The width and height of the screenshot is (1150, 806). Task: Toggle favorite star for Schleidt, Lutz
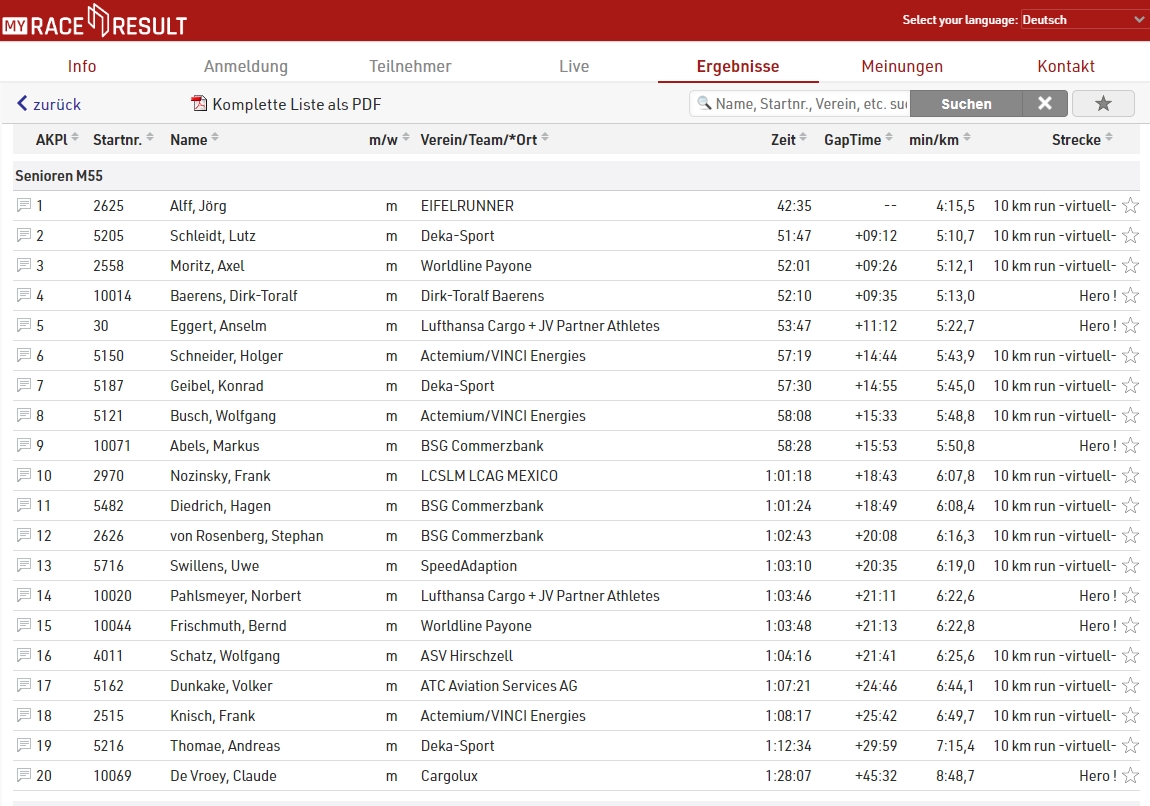click(1130, 235)
